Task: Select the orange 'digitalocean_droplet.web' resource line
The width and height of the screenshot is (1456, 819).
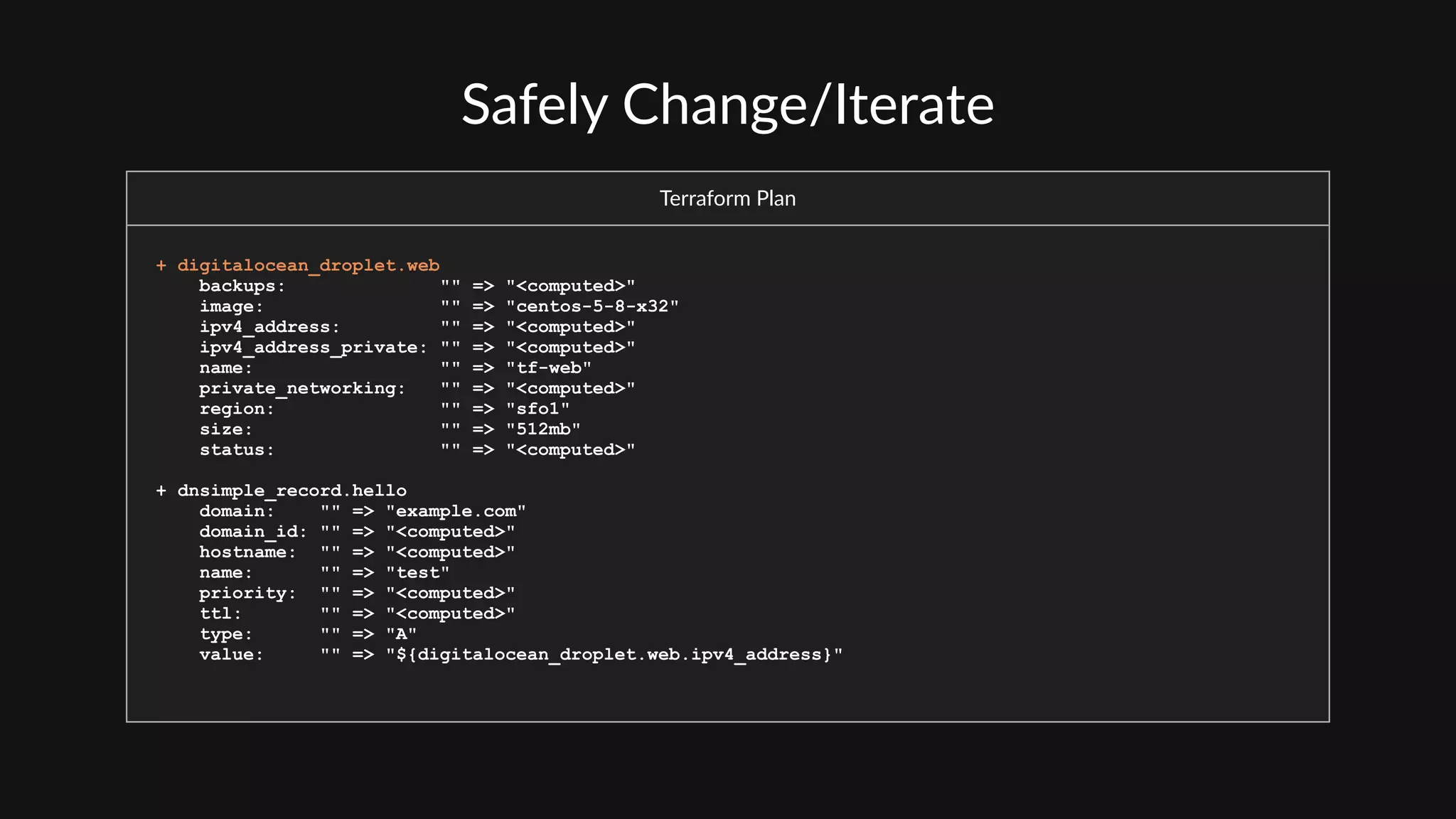Action: (x=298, y=265)
